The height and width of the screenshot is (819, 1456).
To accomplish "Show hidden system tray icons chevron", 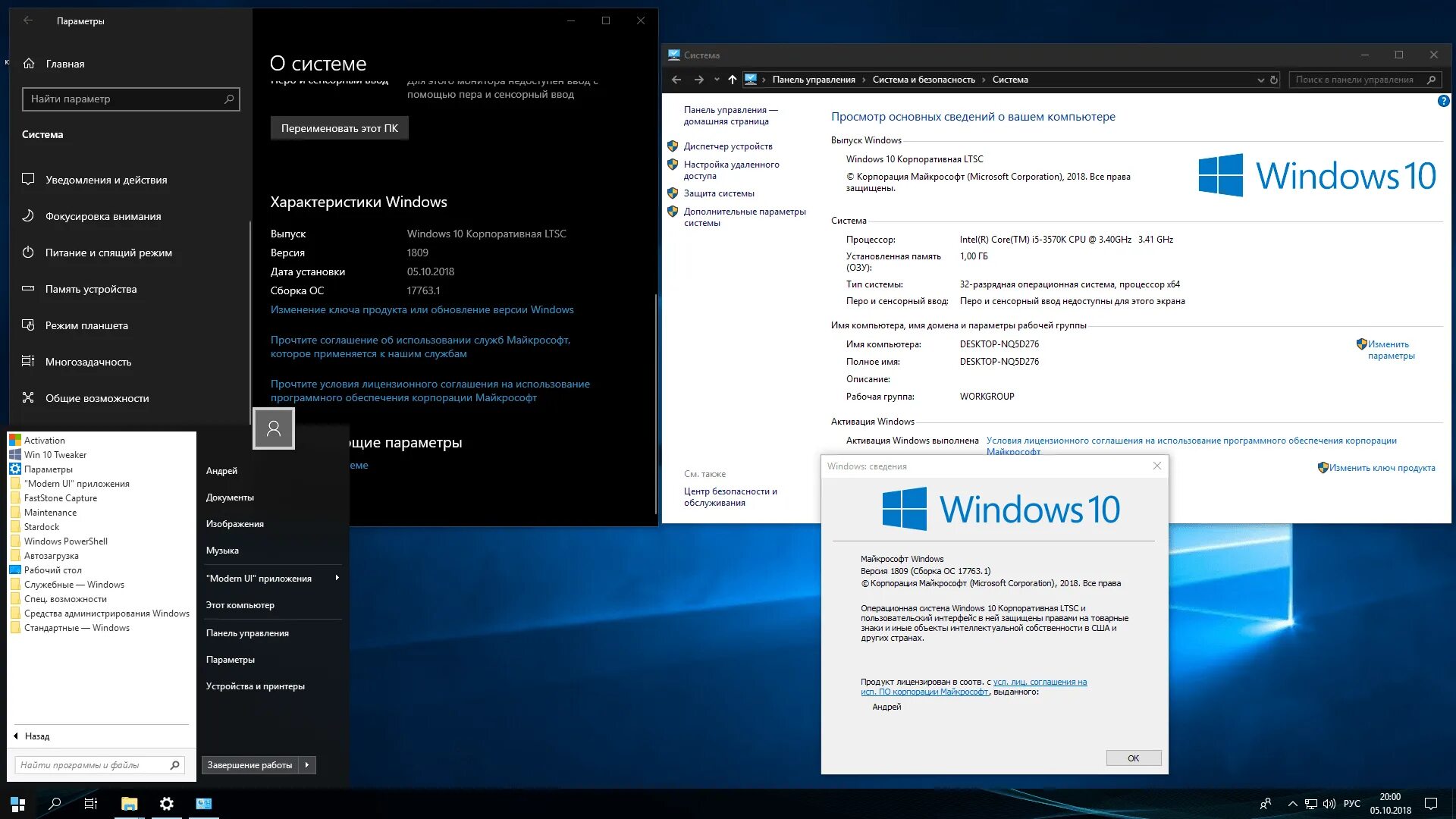I will 1292,804.
